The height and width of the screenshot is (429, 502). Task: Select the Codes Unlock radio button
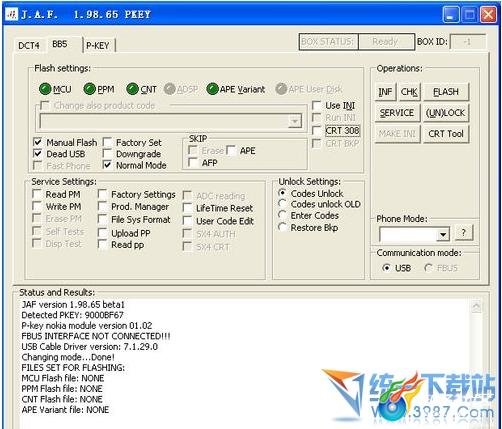click(282, 193)
